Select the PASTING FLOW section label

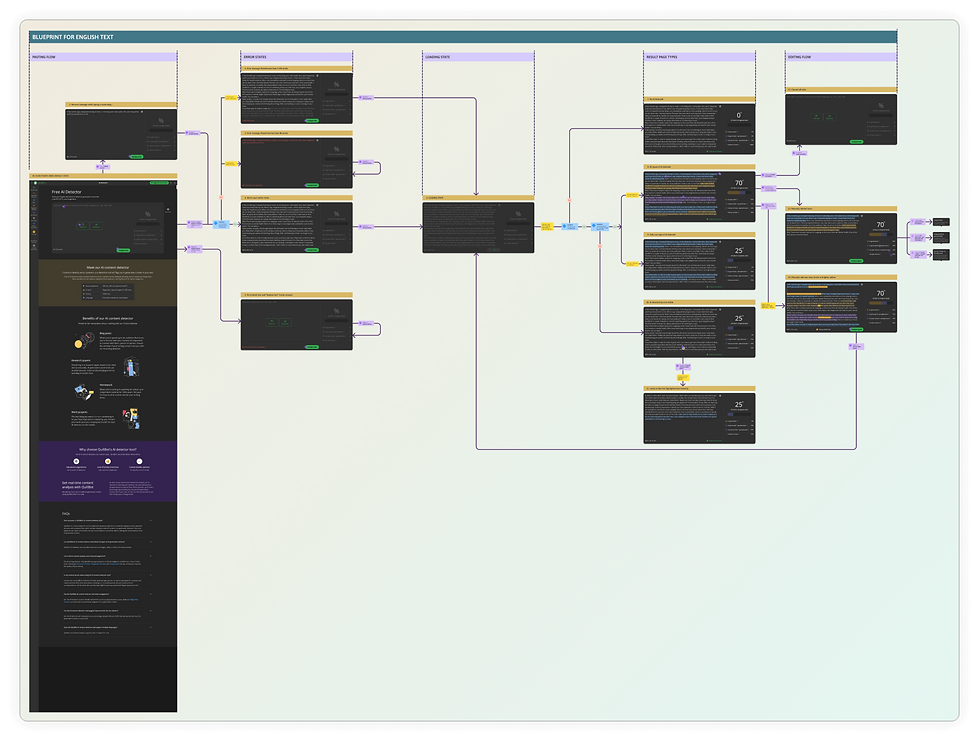(44, 57)
